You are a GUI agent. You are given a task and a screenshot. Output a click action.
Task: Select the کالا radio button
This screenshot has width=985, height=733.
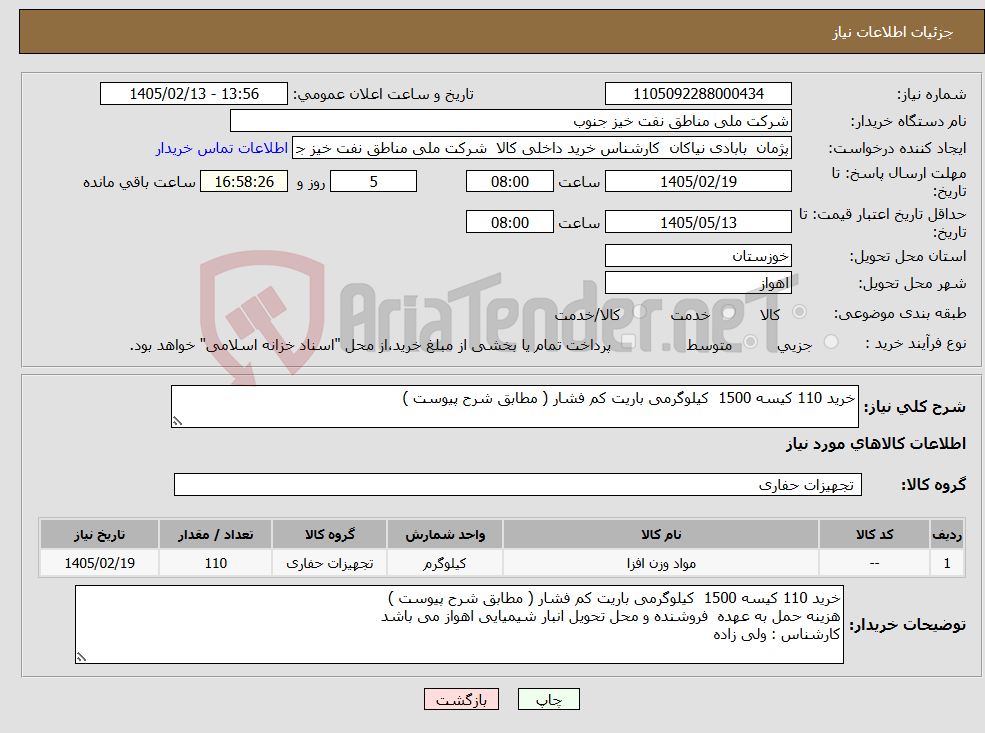coord(800,312)
